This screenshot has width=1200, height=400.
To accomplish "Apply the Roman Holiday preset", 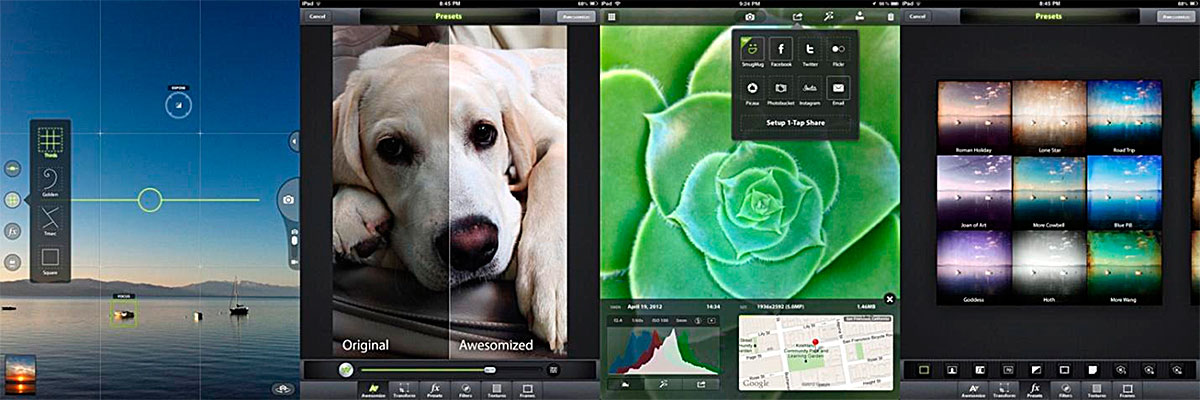I will point(975,121).
